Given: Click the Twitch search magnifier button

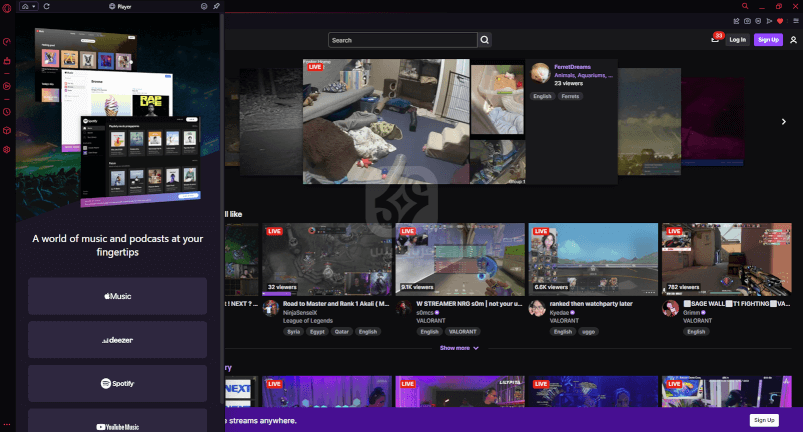Looking at the screenshot, I should (x=484, y=40).
